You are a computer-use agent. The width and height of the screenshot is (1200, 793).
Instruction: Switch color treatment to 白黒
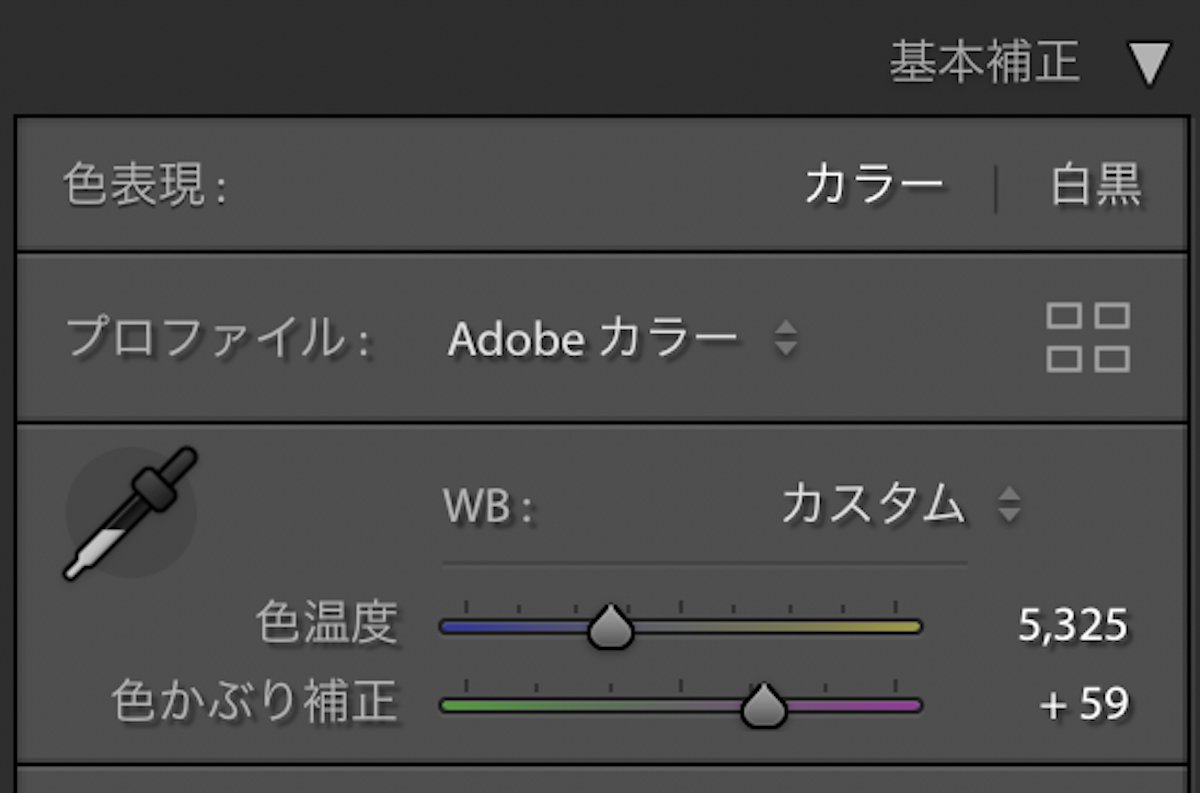1096,186
